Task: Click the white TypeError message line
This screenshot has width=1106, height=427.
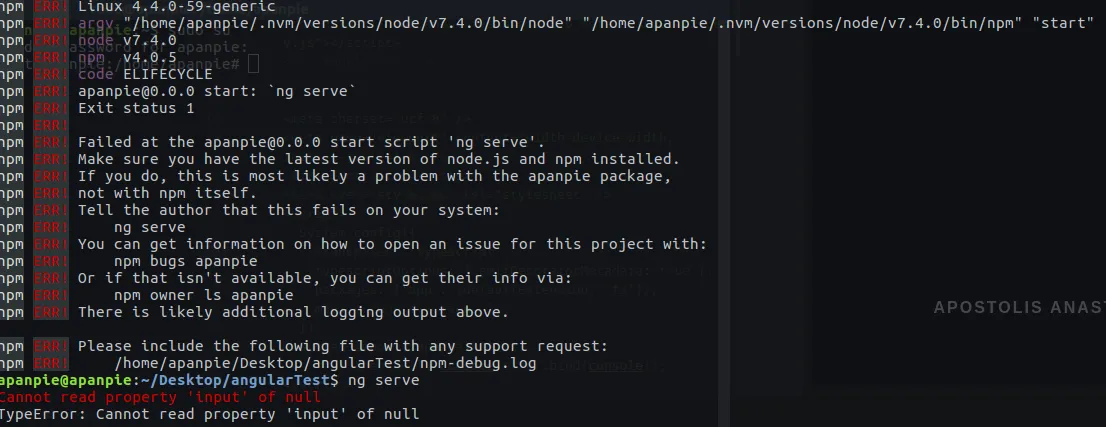Action: click(209, 414)
